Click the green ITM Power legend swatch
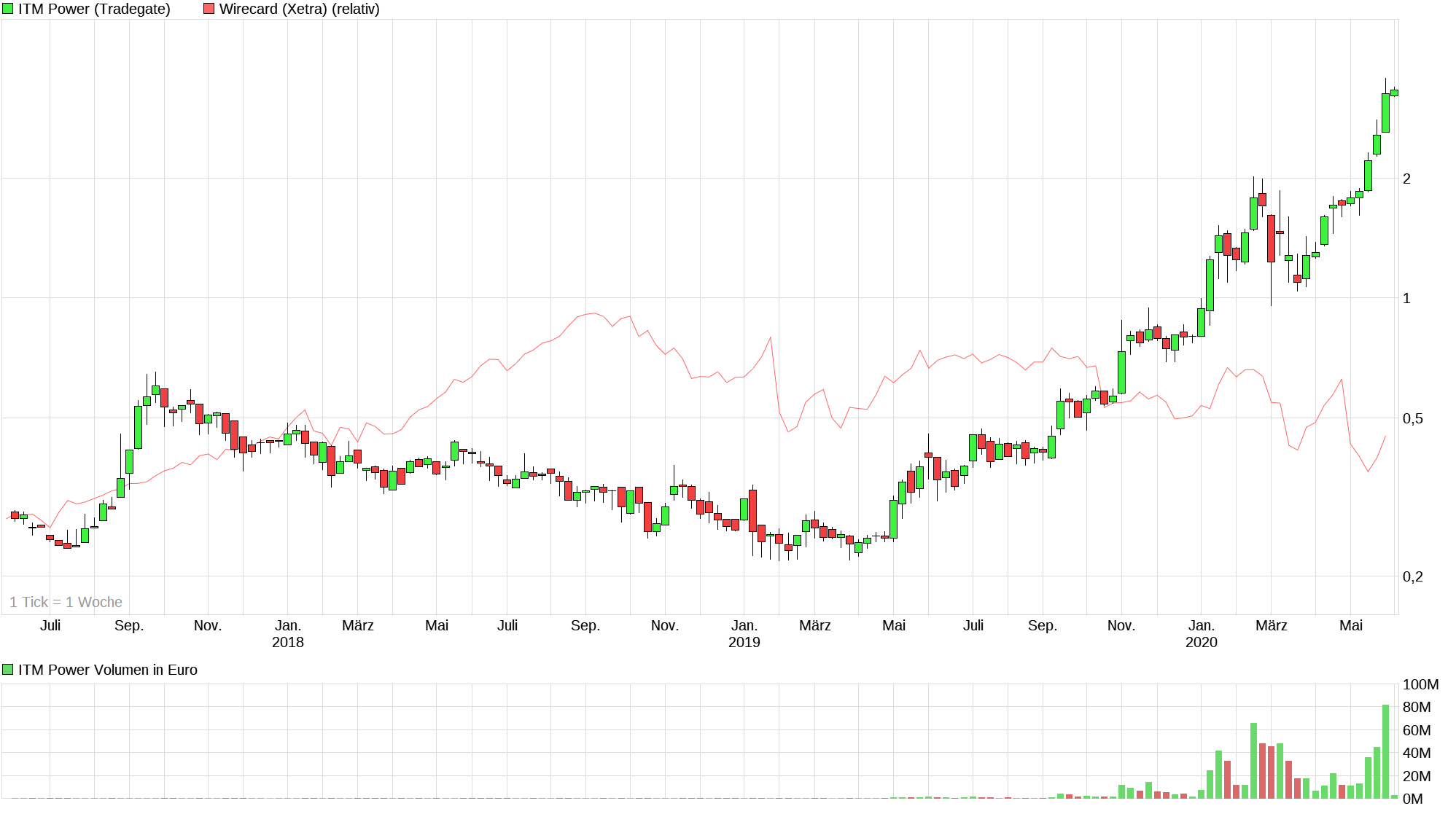Viewport: 1456px width, 814px height. pyautogui.click(x=8, y=9)
